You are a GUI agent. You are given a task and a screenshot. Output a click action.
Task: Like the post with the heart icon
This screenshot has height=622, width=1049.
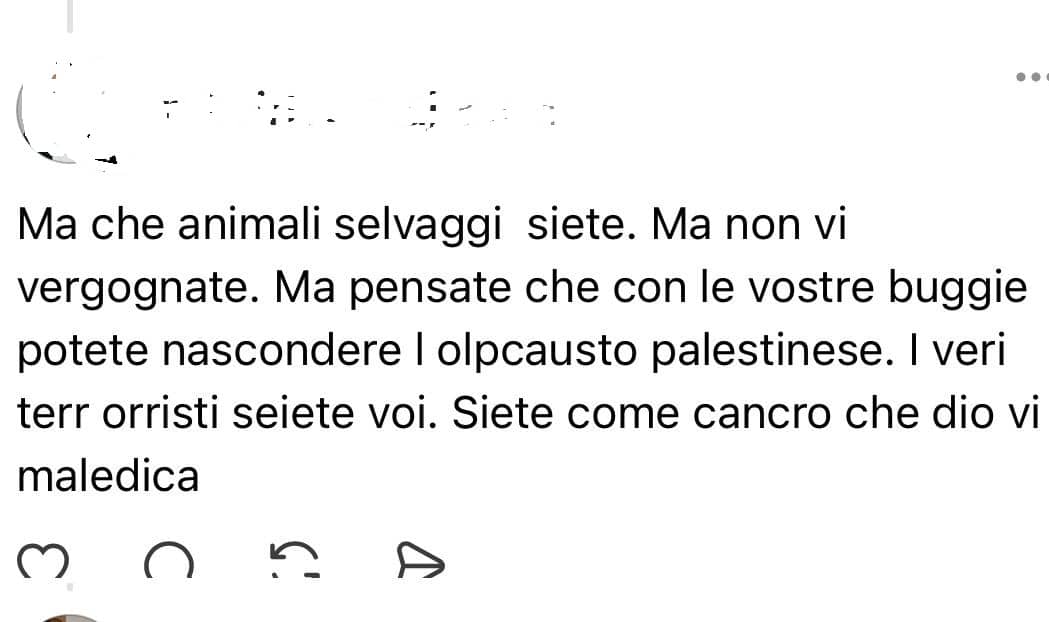coord(44,562)
